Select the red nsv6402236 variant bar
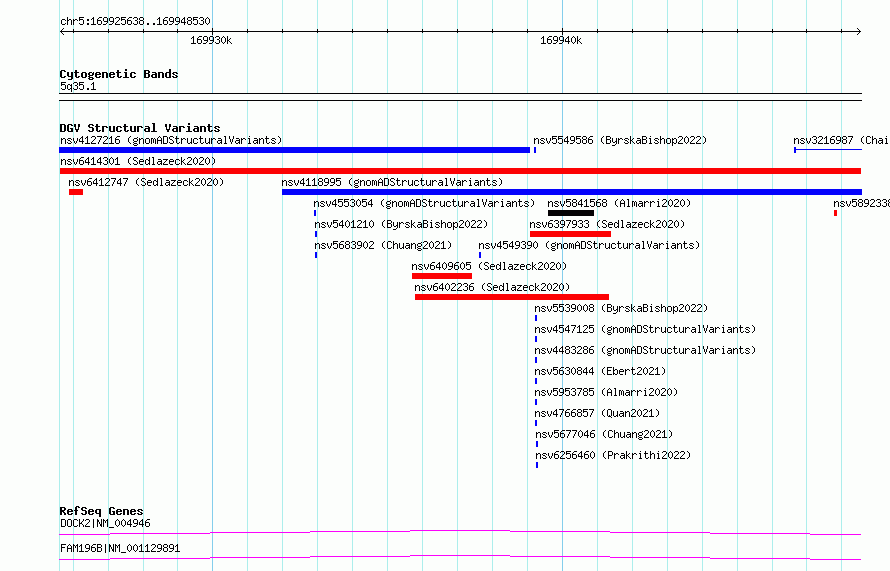 tap(512, 297)
